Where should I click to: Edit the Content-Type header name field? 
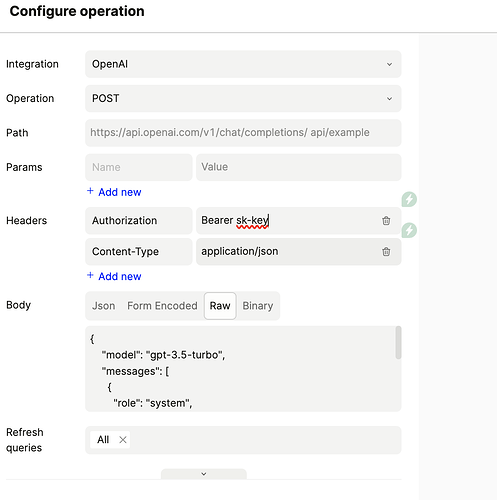pyautogui.click(x=139, y=252)
